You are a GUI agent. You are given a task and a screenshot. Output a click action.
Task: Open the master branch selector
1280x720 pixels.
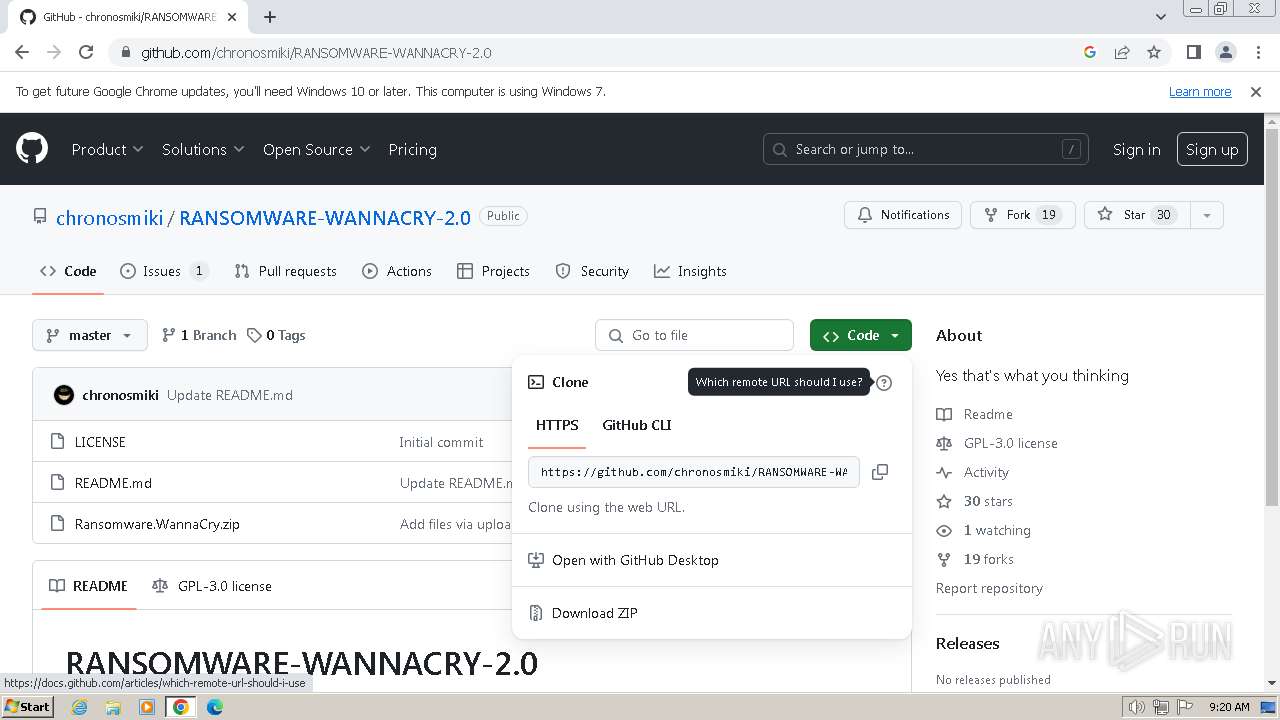pos(90,335)
